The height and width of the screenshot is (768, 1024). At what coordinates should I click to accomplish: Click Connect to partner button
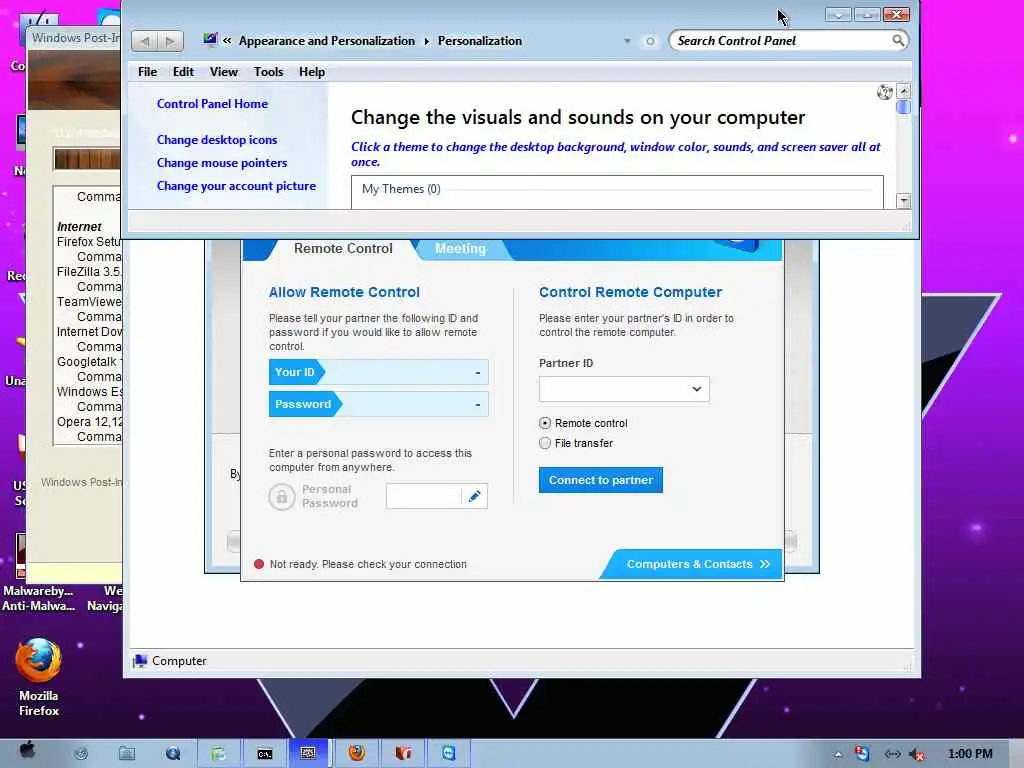pos(600,480)
